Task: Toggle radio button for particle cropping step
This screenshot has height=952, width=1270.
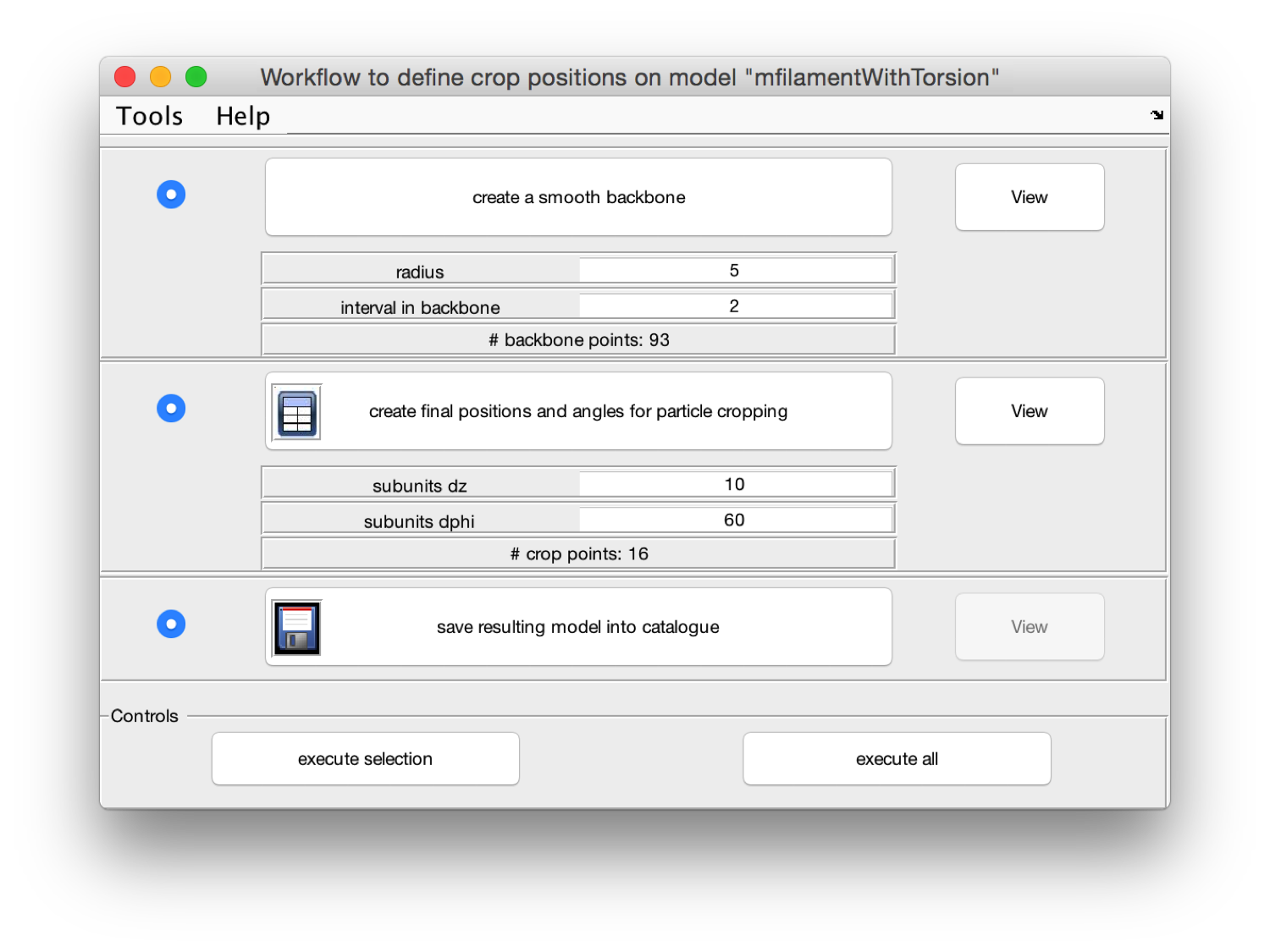Action: [x=171, y=409]
